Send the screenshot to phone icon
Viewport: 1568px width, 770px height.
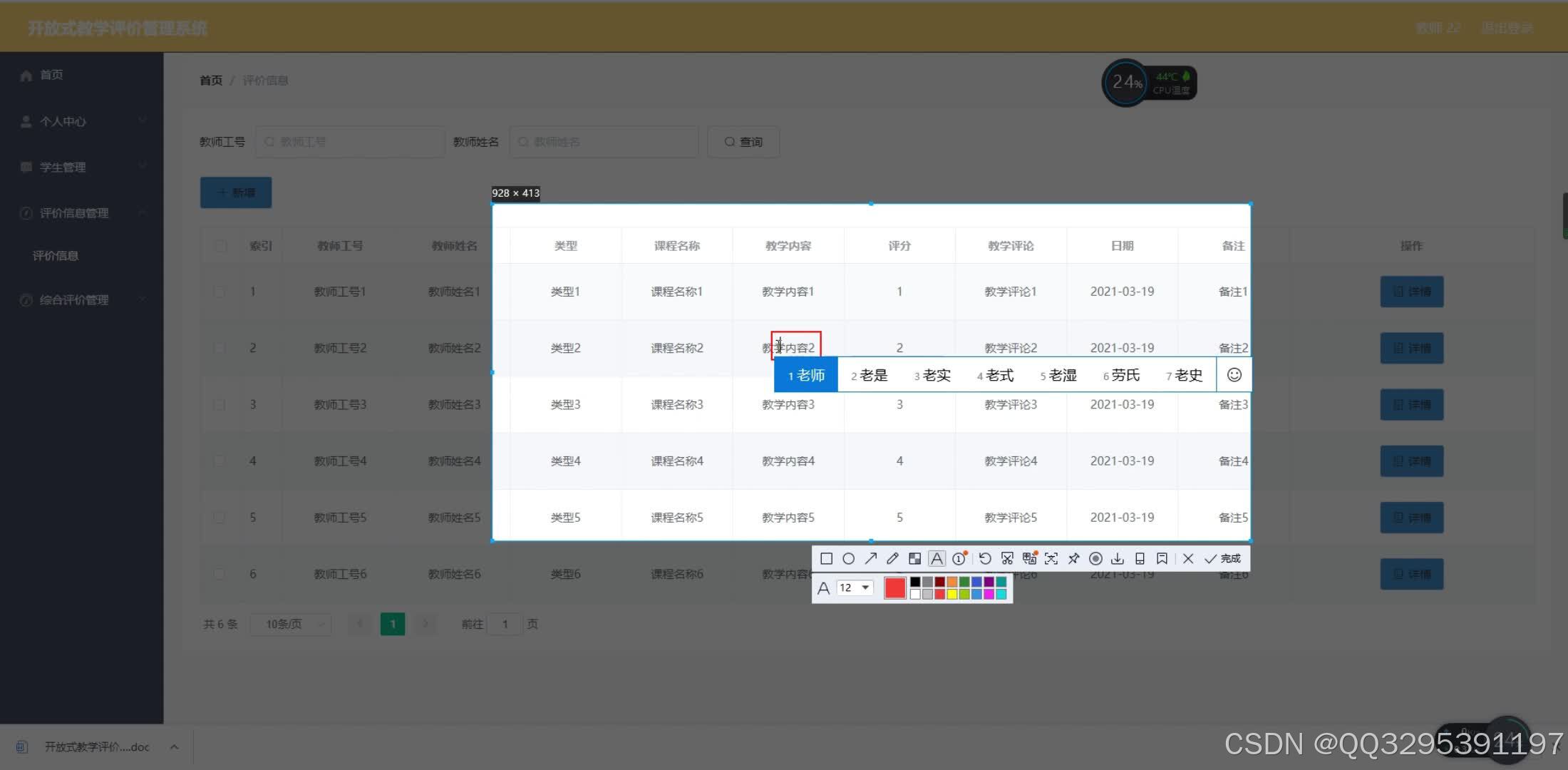coord(1140,559)
